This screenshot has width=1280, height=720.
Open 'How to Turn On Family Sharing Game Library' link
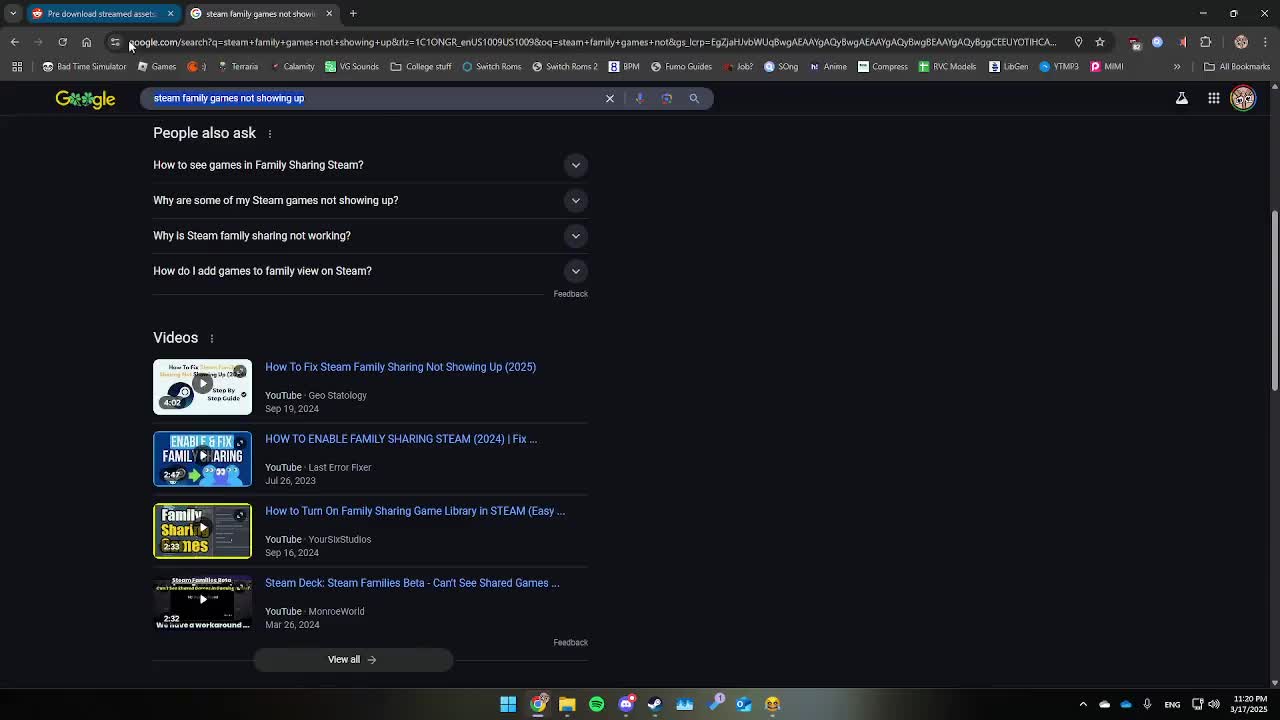pos(415,511)
